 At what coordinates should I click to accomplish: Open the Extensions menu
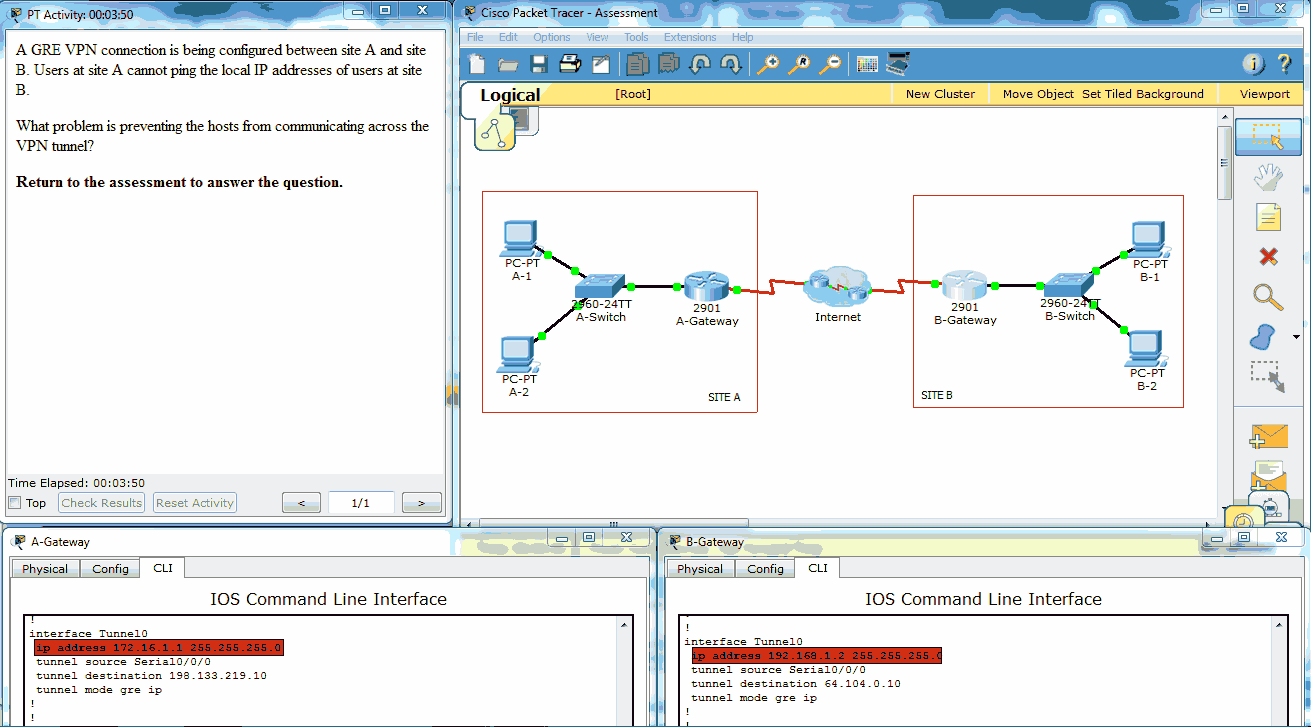[x=690, y=37]
